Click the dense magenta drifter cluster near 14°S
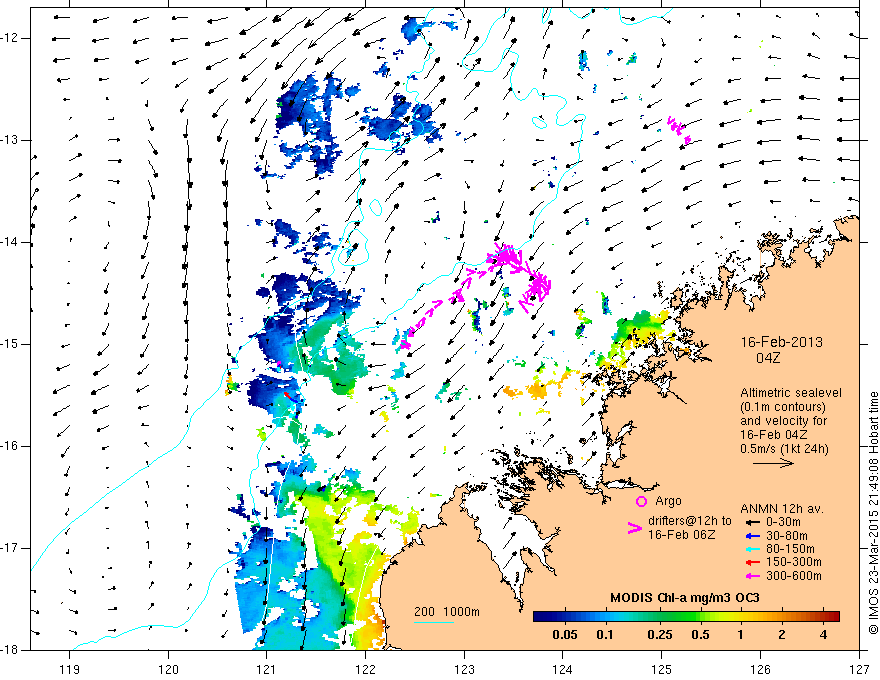Image resolution: width=880 pixels, height=680 pixels. 507,257
